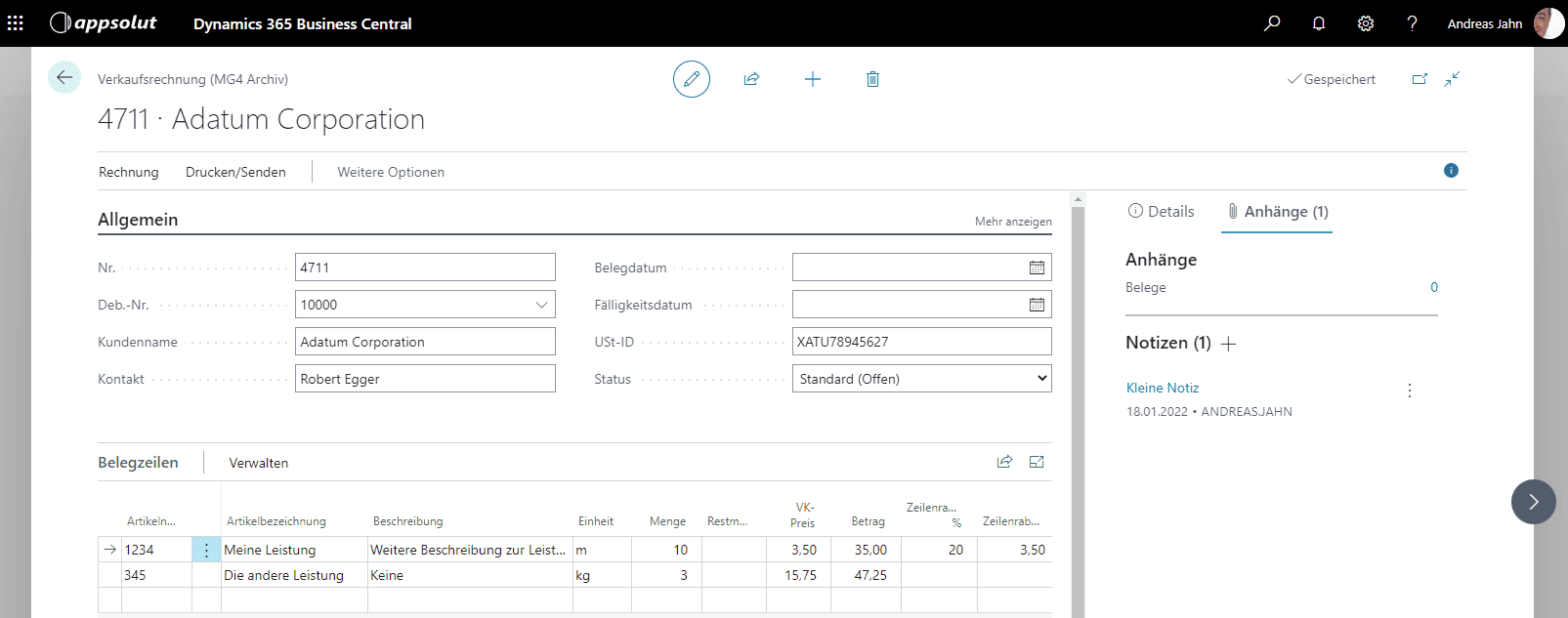Open the app launcher waffle icon
This screenshot has height=618, width=1568.
(x=16, y=23)
